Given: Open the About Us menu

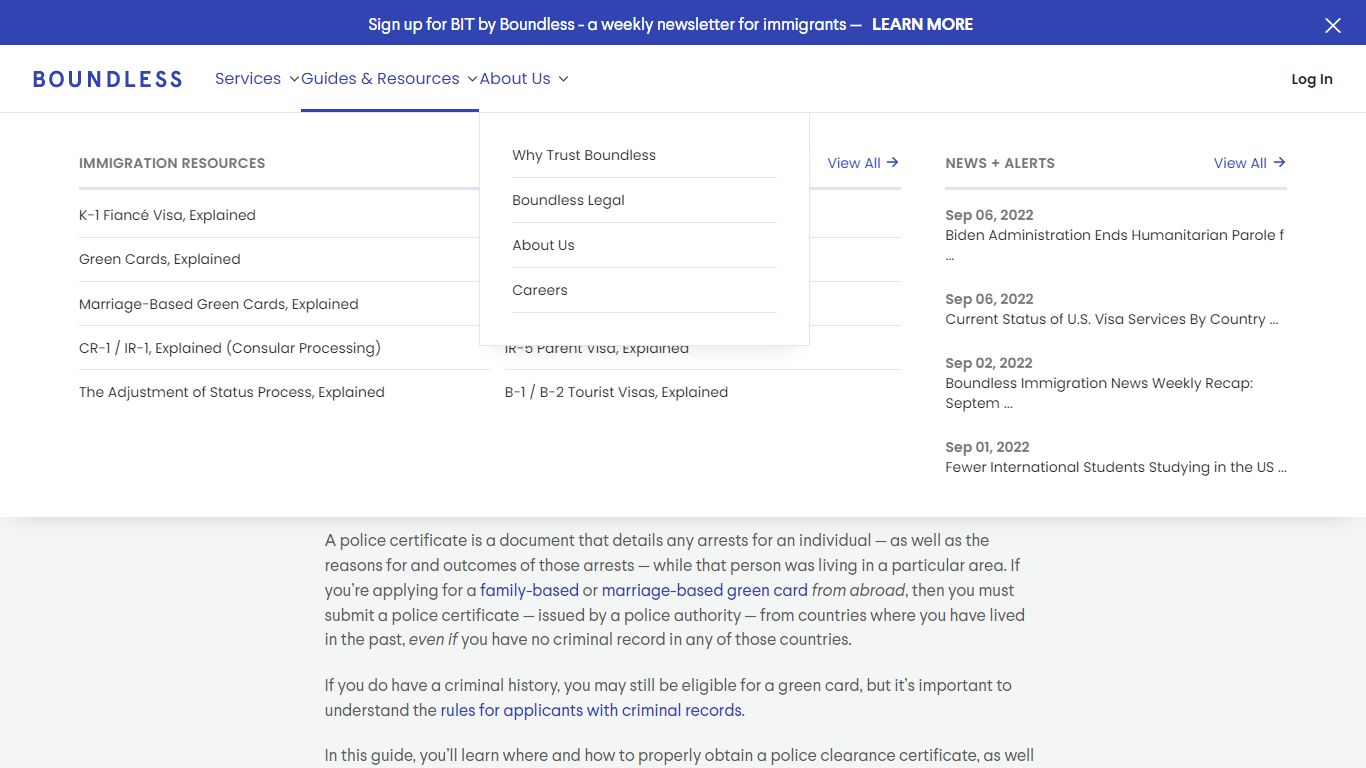Looking at the screenshot, I should coord(515,79).
